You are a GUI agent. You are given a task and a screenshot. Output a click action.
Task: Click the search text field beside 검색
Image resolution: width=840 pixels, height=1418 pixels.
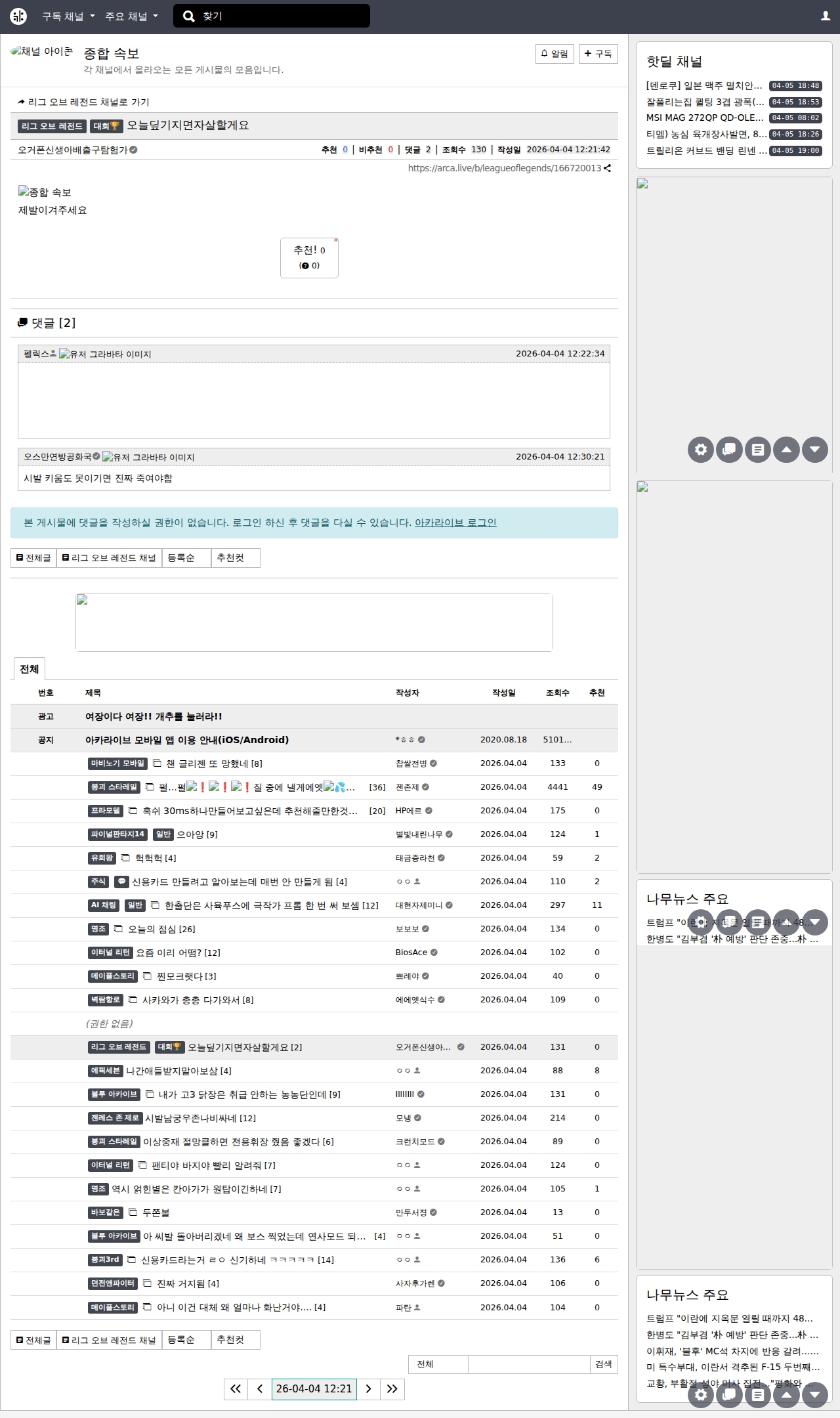(529, 1364)
